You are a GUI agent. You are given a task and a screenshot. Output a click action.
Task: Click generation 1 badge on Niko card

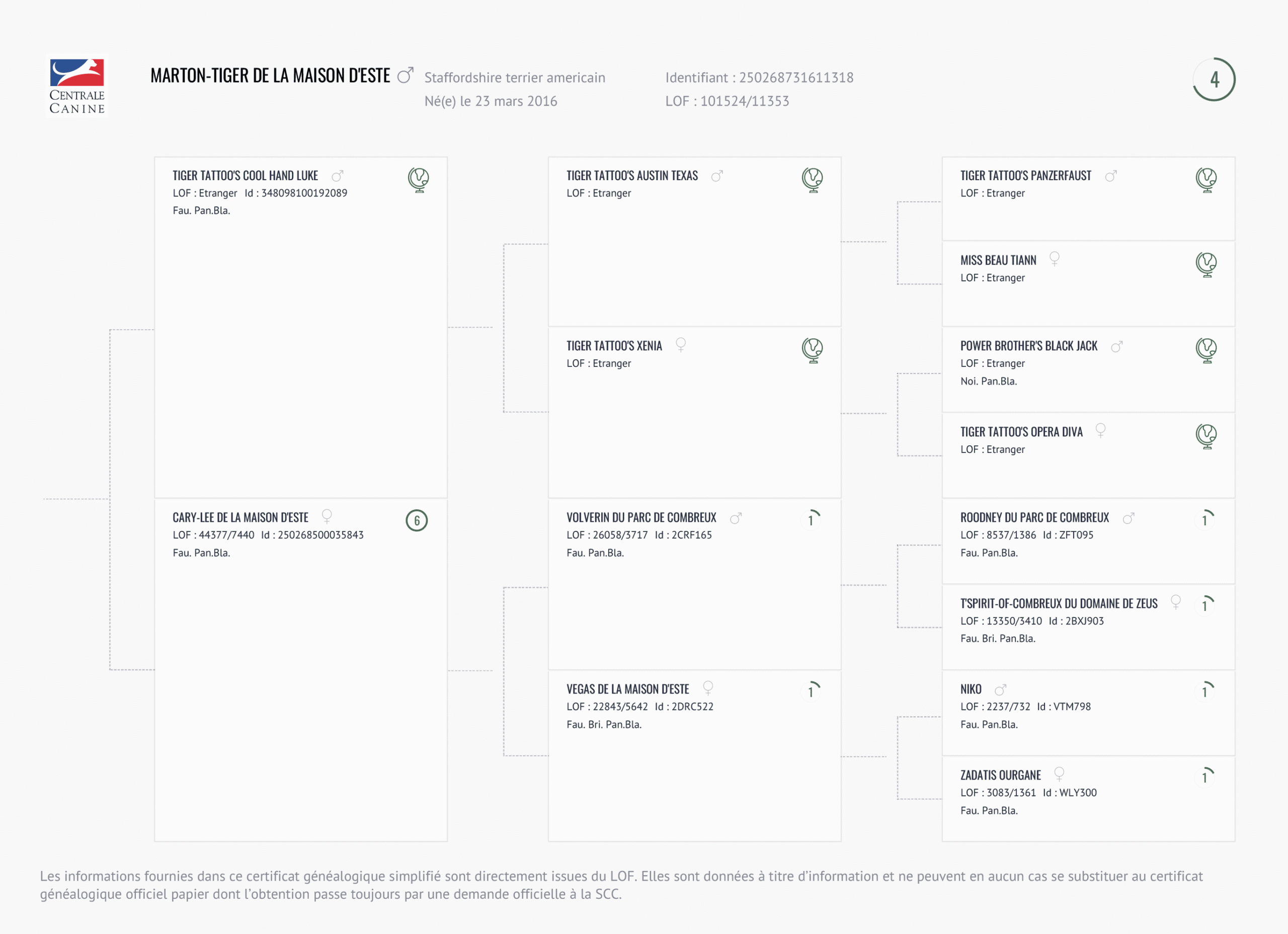[1205, 691]
